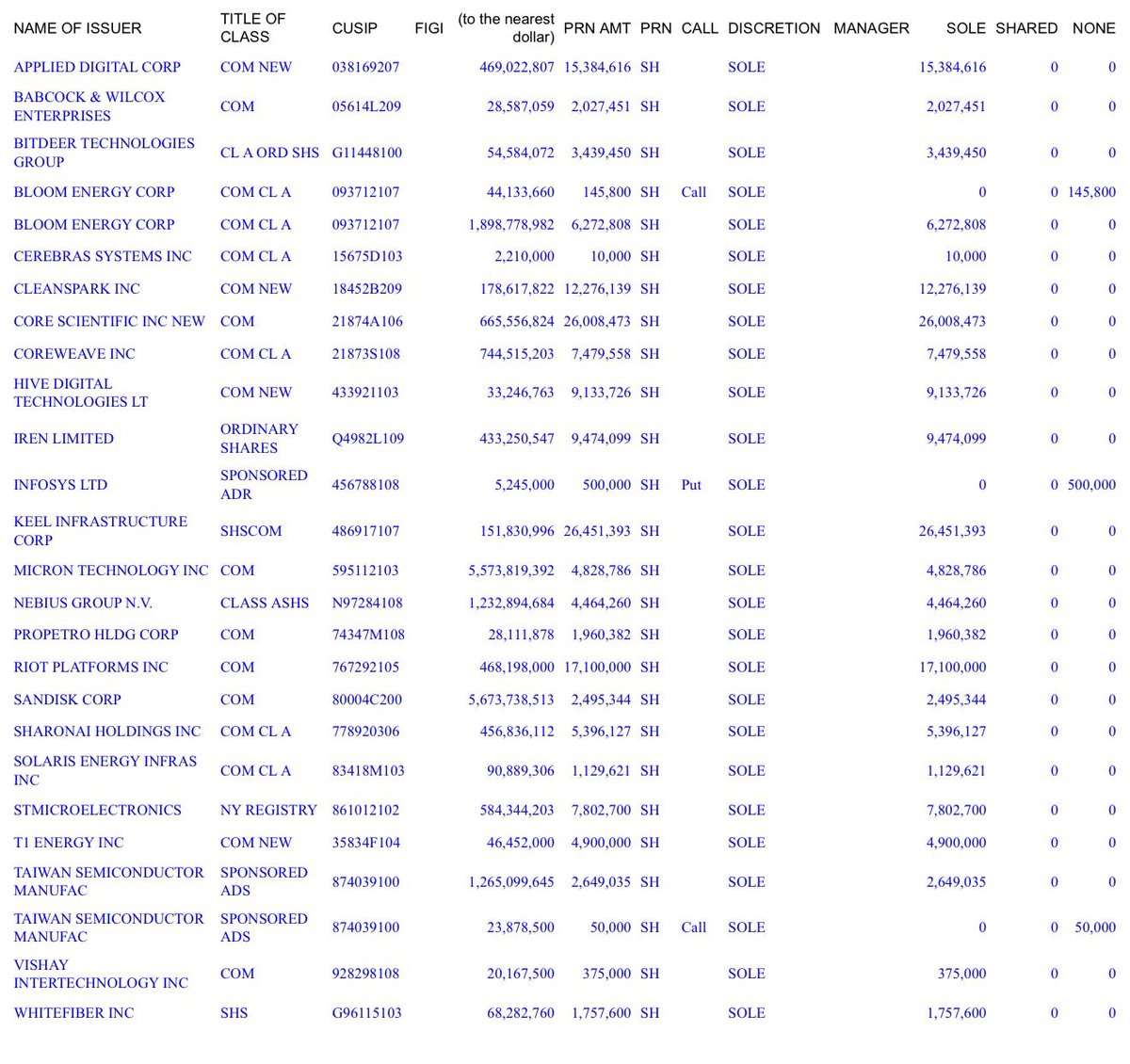Click value 469,022,807 for Applied Digital
The image size is (1130, 1064).
517,67
